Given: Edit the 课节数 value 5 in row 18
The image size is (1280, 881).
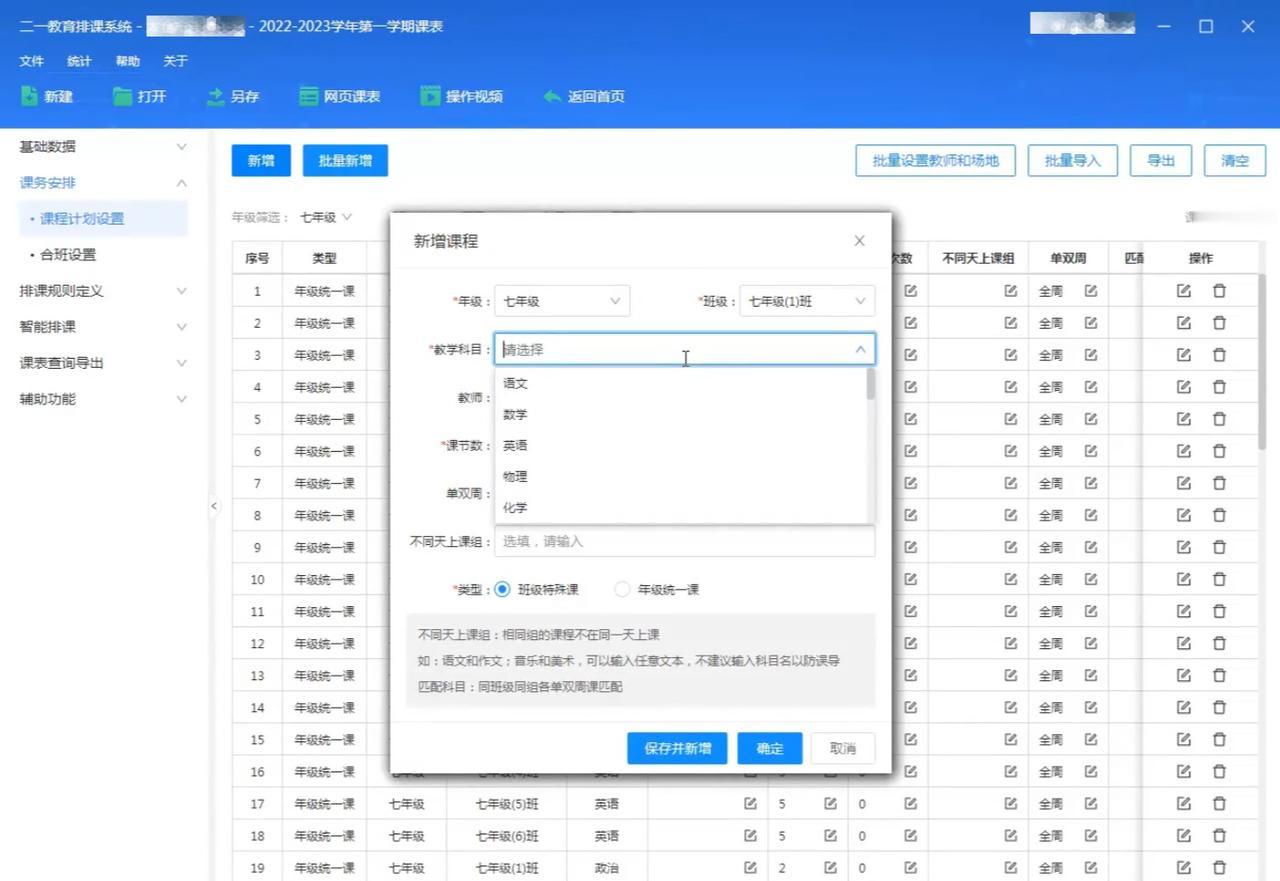Looking at the screenshot, I should 830,835.
